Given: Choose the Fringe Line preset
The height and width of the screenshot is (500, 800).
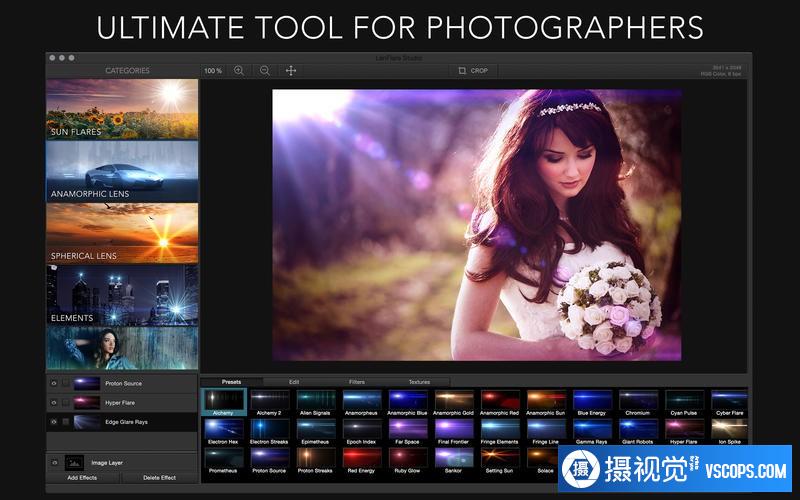Looking at the screenshot, I should [x=545, y=432].
